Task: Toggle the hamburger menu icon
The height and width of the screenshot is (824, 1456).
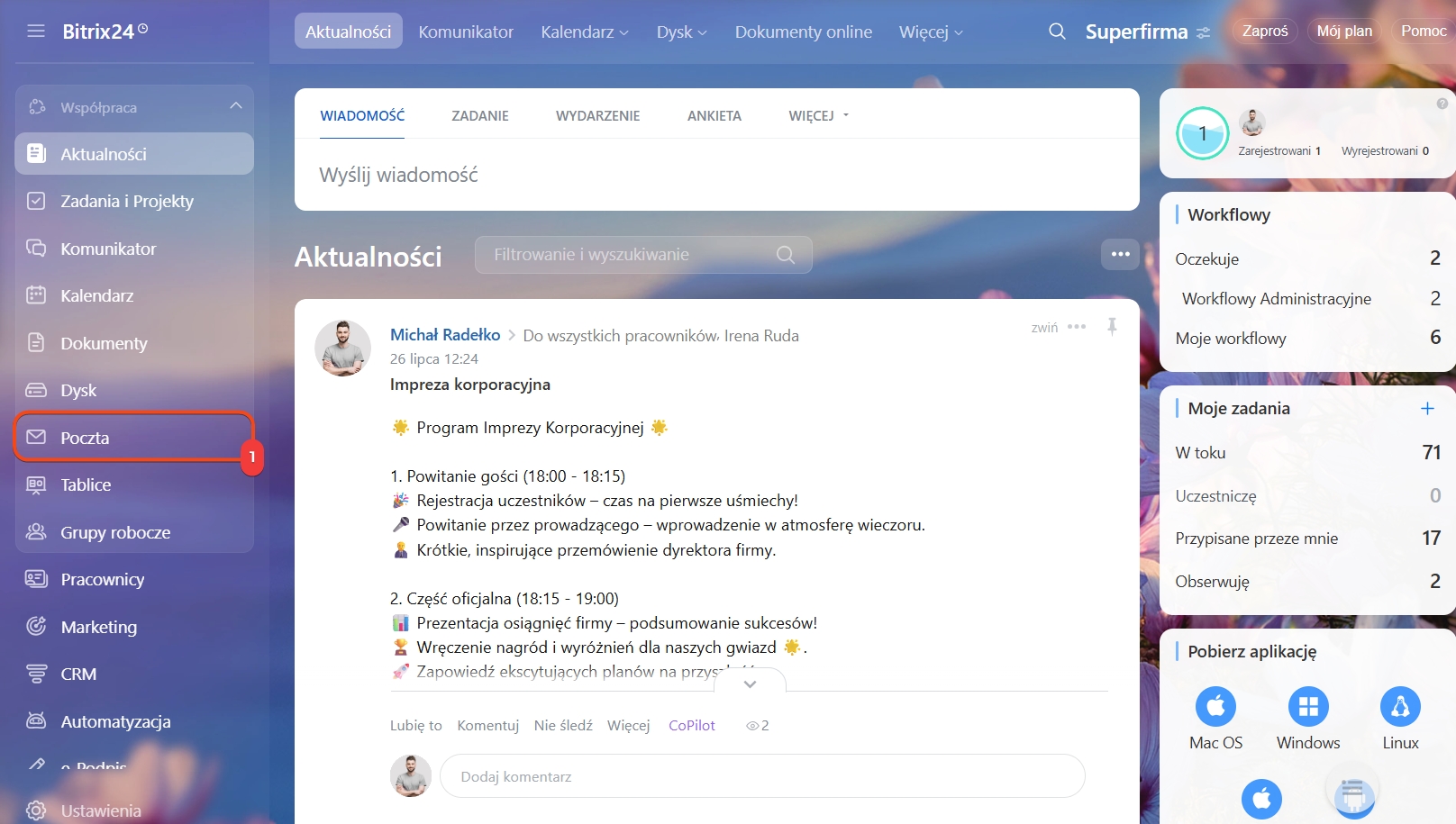Action: 36,32
